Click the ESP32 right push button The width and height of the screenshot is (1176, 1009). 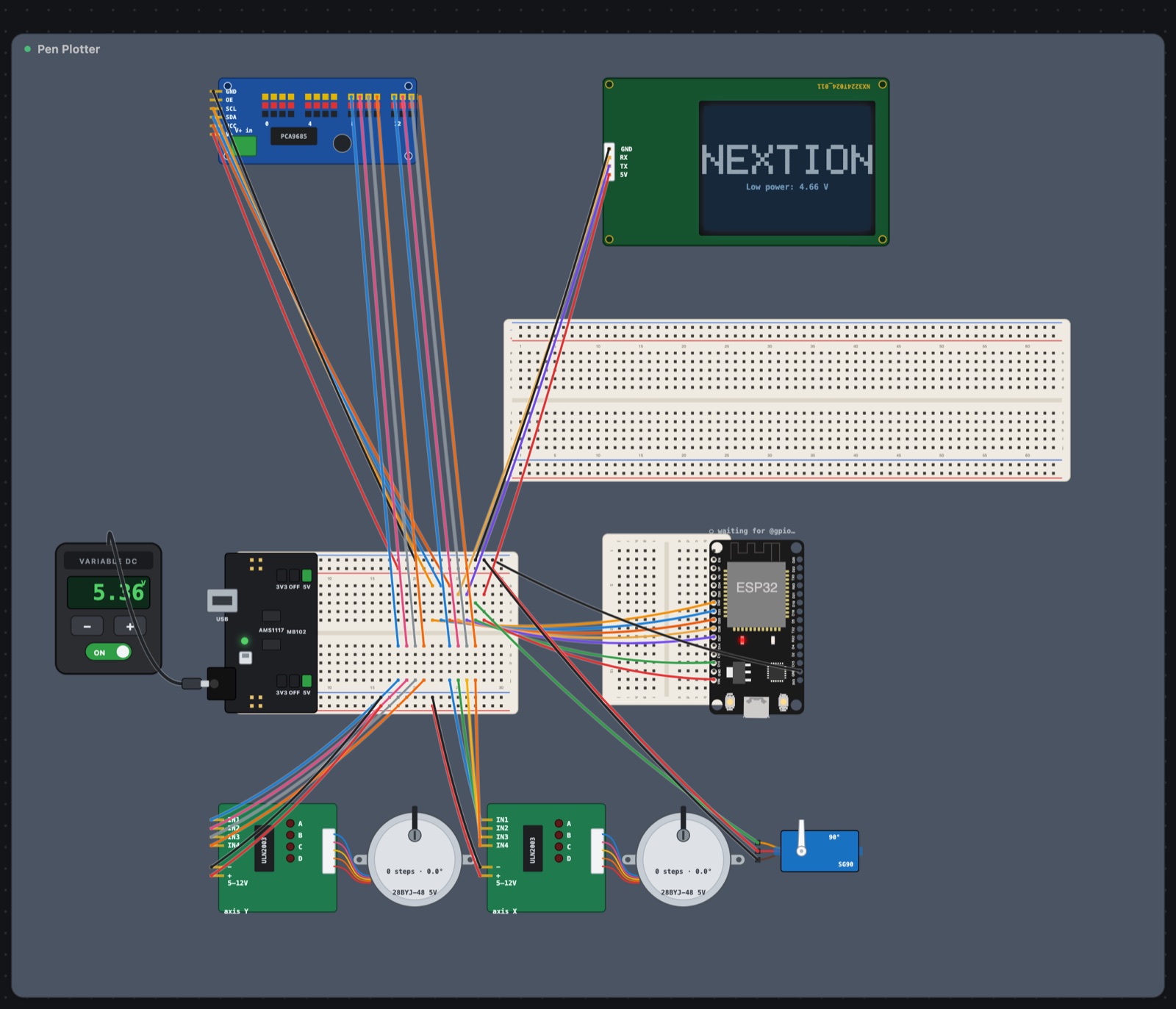(x=784, y=702)
